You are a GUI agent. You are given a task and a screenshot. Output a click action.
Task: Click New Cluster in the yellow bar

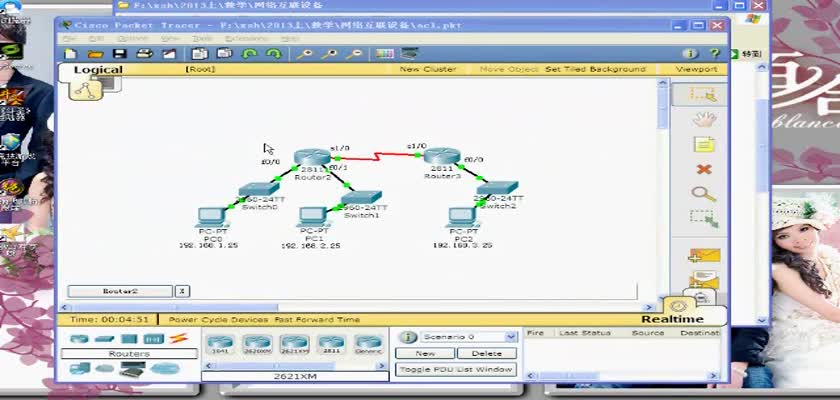click(428, 70)
